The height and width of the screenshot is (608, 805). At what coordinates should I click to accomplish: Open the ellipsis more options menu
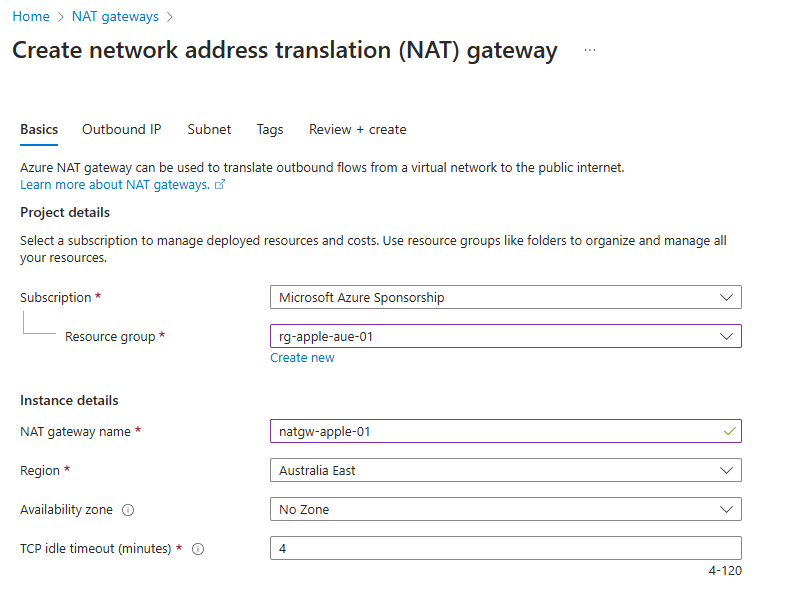(590, 50)
